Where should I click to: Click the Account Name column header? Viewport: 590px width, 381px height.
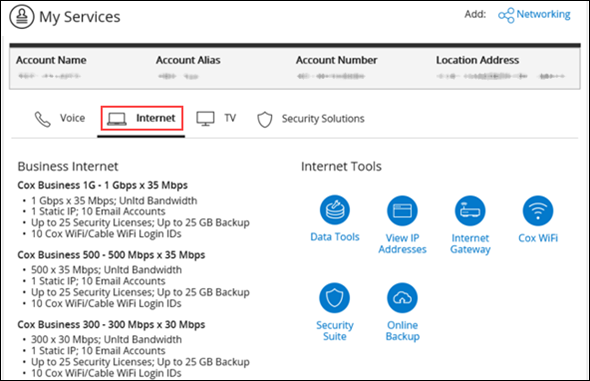[x=51, y=60]
